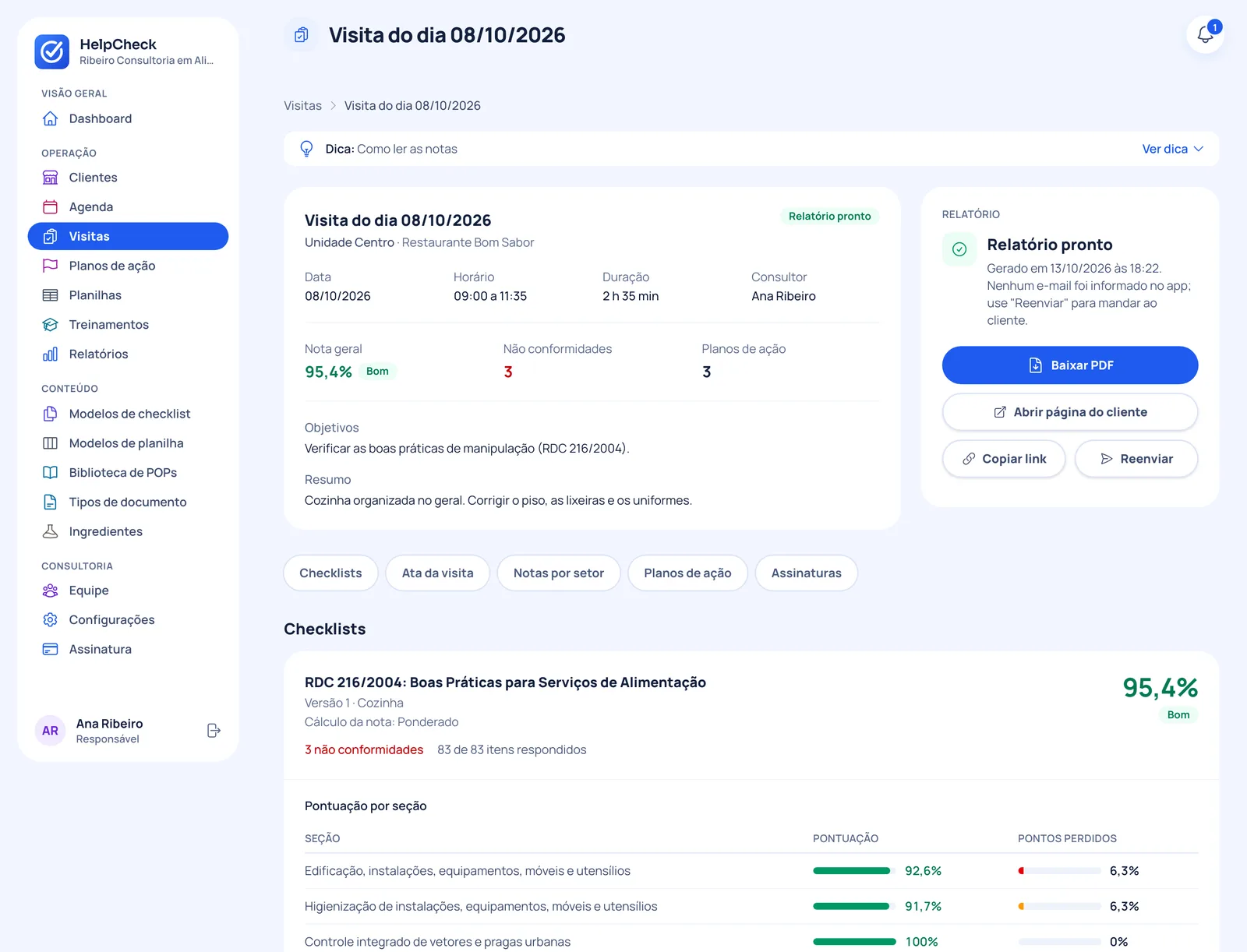
Task: Log out via the exit icon
Action: point(214,731)
